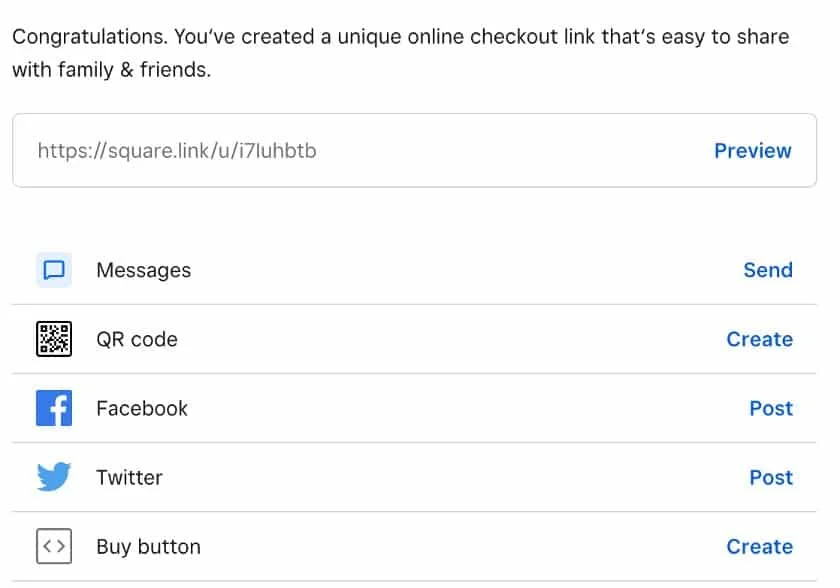This screenshot has height=588, width=840.
Task: Click the Buy button row label
Action: pyautogui.click(x=148, y=547)
